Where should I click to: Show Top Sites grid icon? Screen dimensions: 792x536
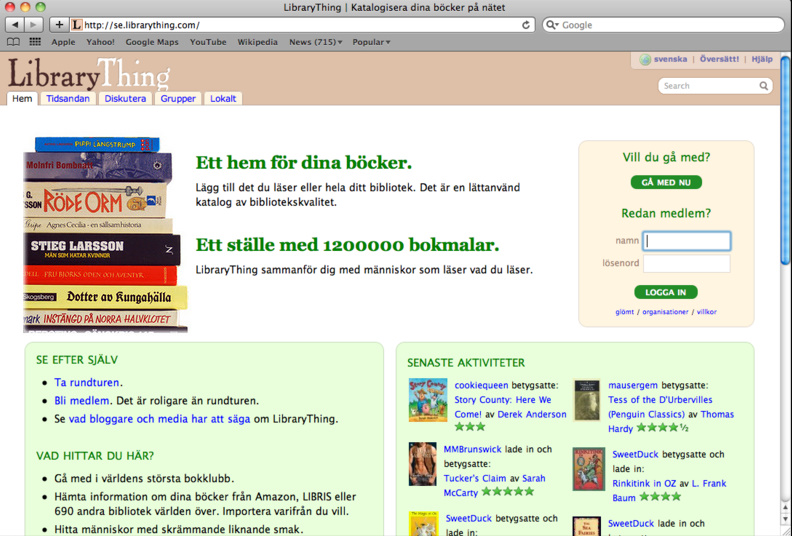click(x=35, y=42)
